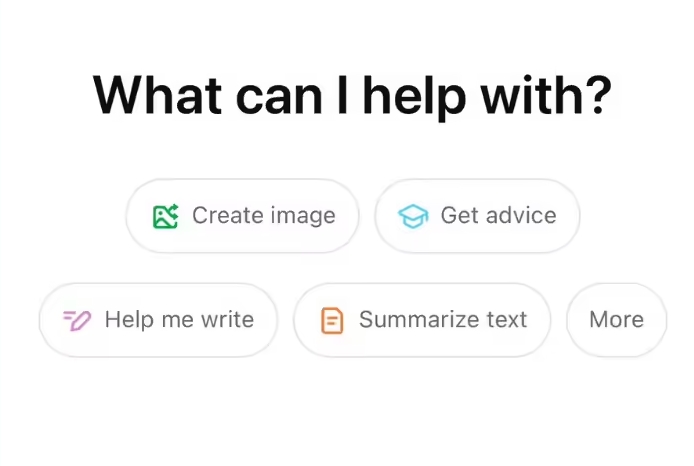The height and width of the screenshot is (466, 694).
Task: Click the 'Create image' text label
Action: coord(264,216)
